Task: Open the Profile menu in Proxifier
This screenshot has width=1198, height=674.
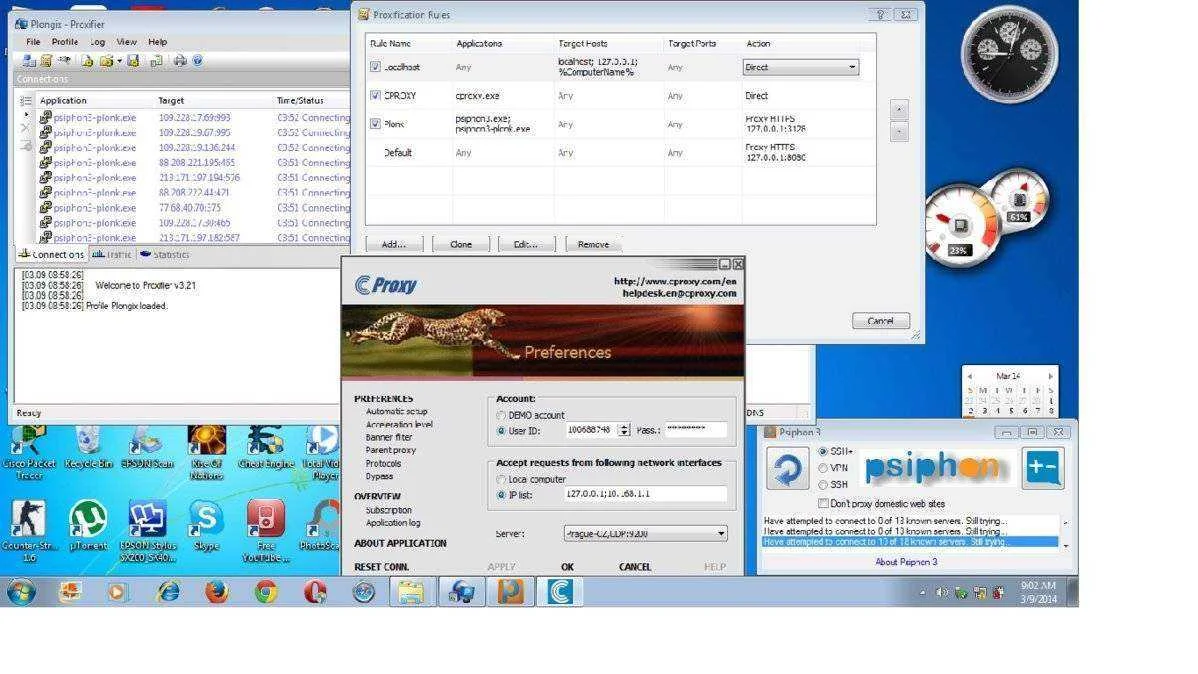Action: (x=65, y=42)
